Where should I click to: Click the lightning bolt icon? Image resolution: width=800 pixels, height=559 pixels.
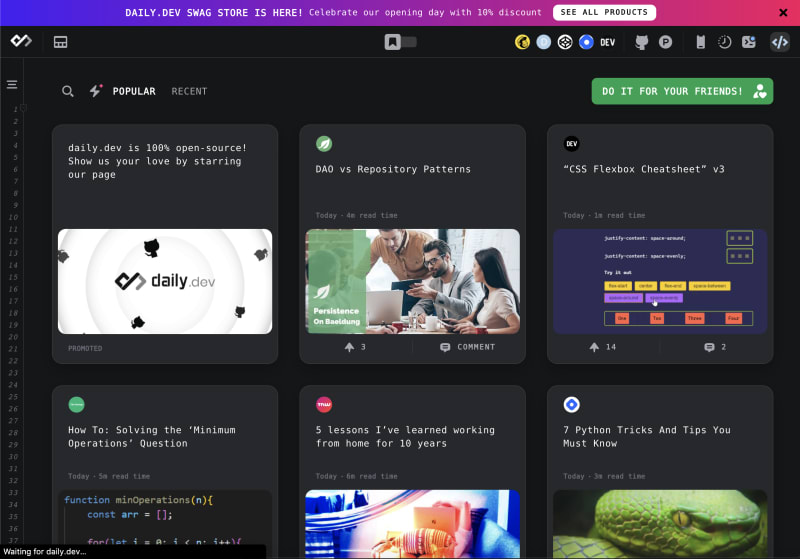(95, 91)
